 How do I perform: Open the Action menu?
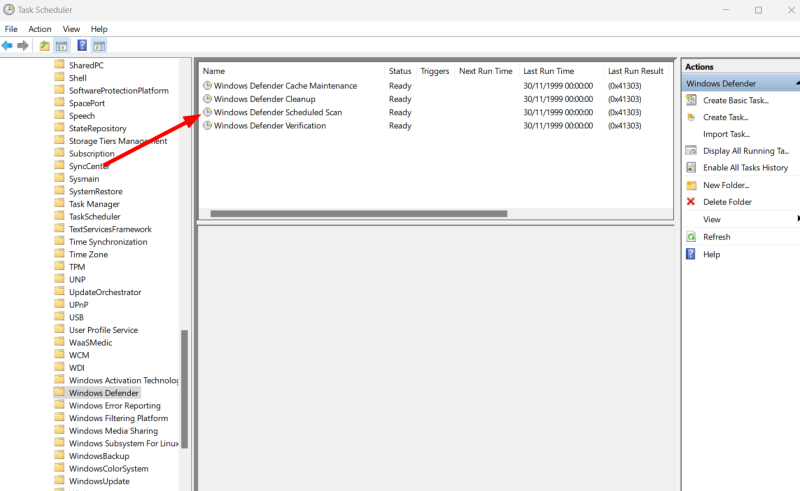click(x=40, y=29)
